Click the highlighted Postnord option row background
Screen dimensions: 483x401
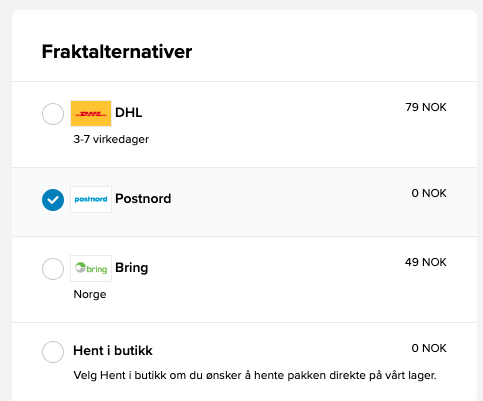point(244,202)
